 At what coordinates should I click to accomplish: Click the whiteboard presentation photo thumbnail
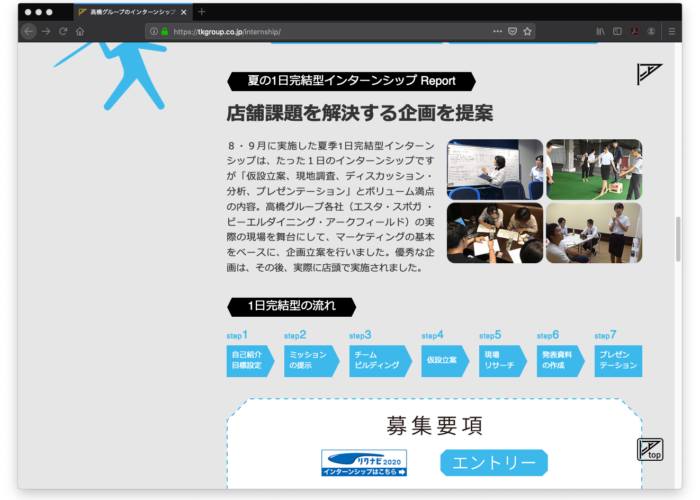495,168
